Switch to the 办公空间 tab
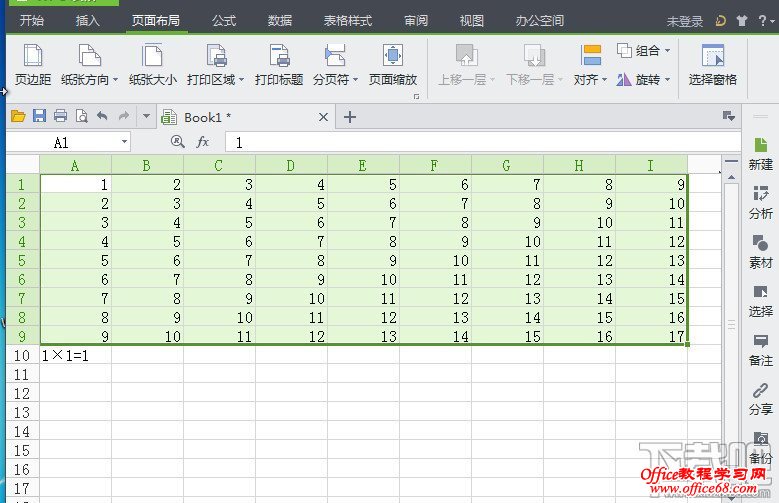Image resolution: width=779 pixels, height=503 pixels. tap(539, 21)
